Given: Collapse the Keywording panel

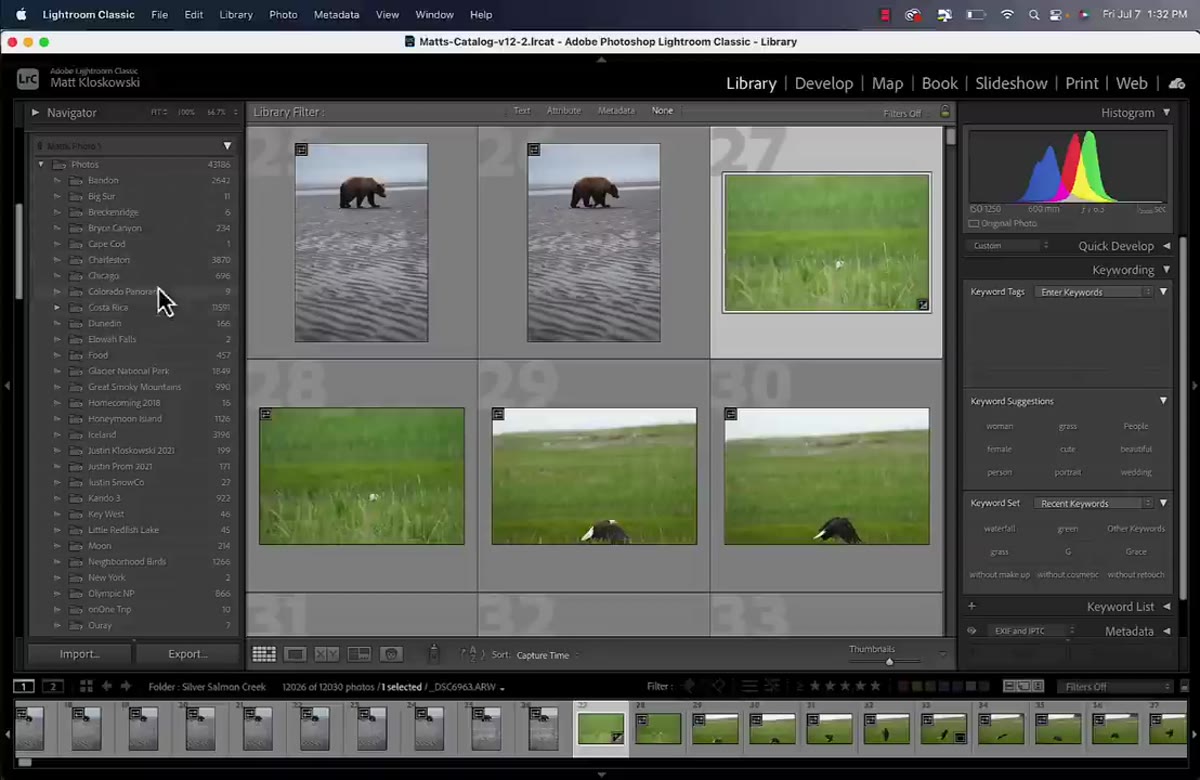Looking at the screenshot, I should point(1166,270).
